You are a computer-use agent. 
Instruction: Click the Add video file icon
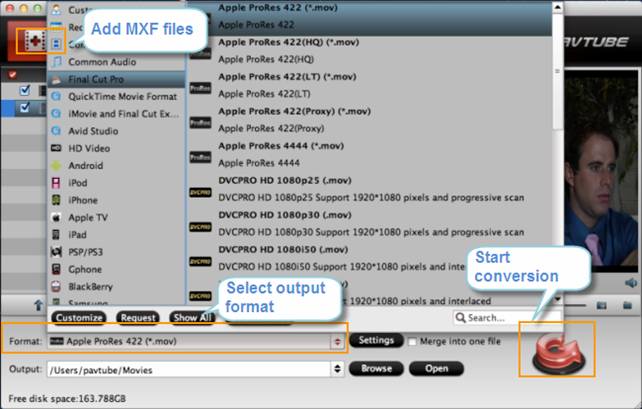[35, 41]
